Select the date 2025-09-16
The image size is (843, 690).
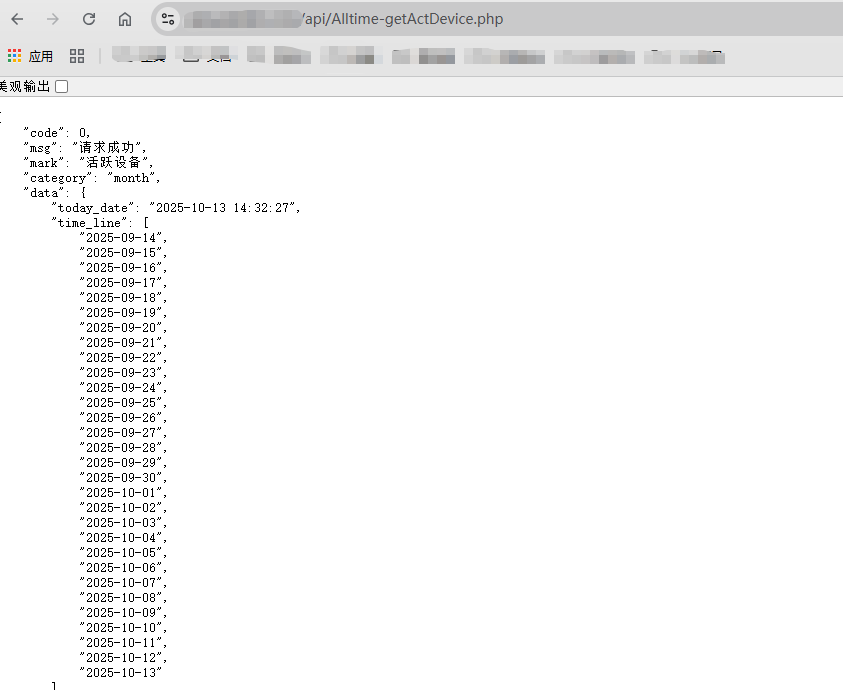[120, 268]
